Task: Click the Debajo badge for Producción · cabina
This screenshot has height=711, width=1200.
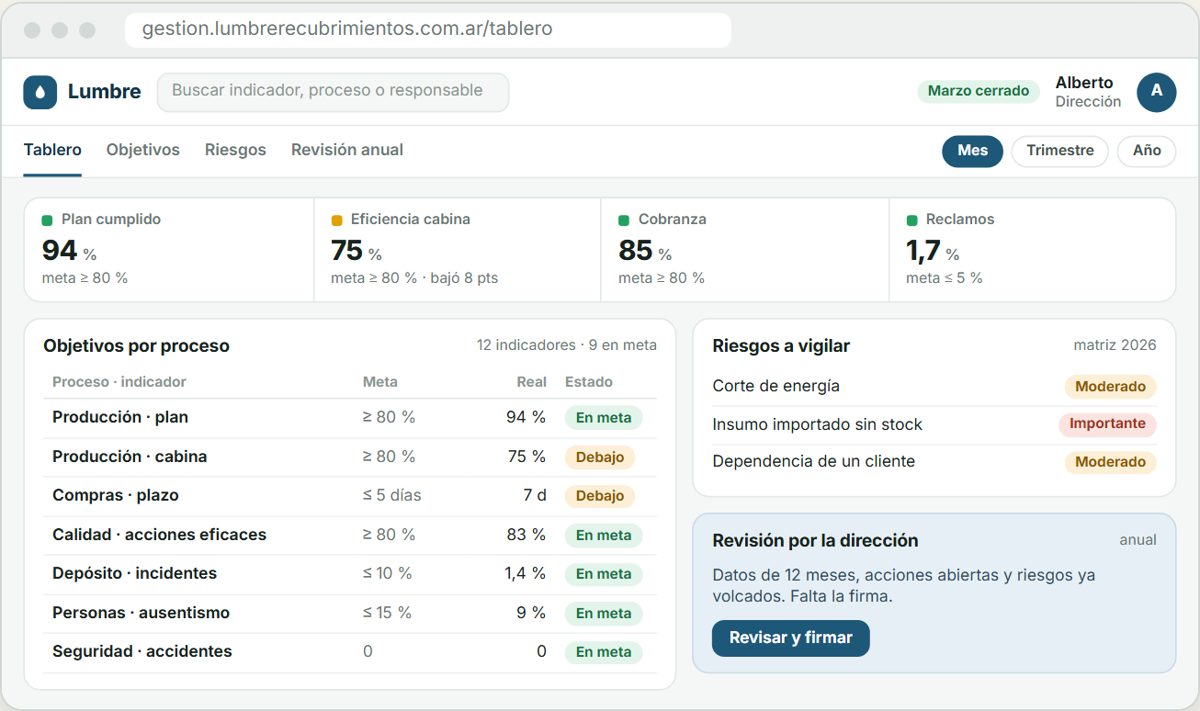Action: [600, 457]
